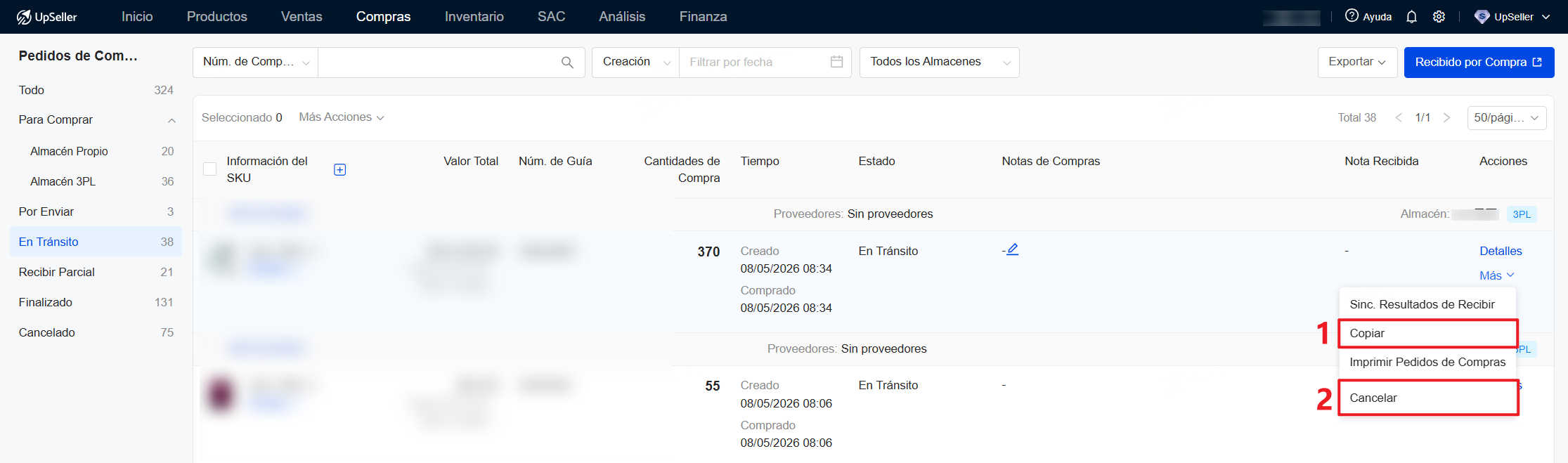The width and height of the screenshot is (1568, 463).
Task: Select En Tránsito status in sidebar
Action: [96, 242]
